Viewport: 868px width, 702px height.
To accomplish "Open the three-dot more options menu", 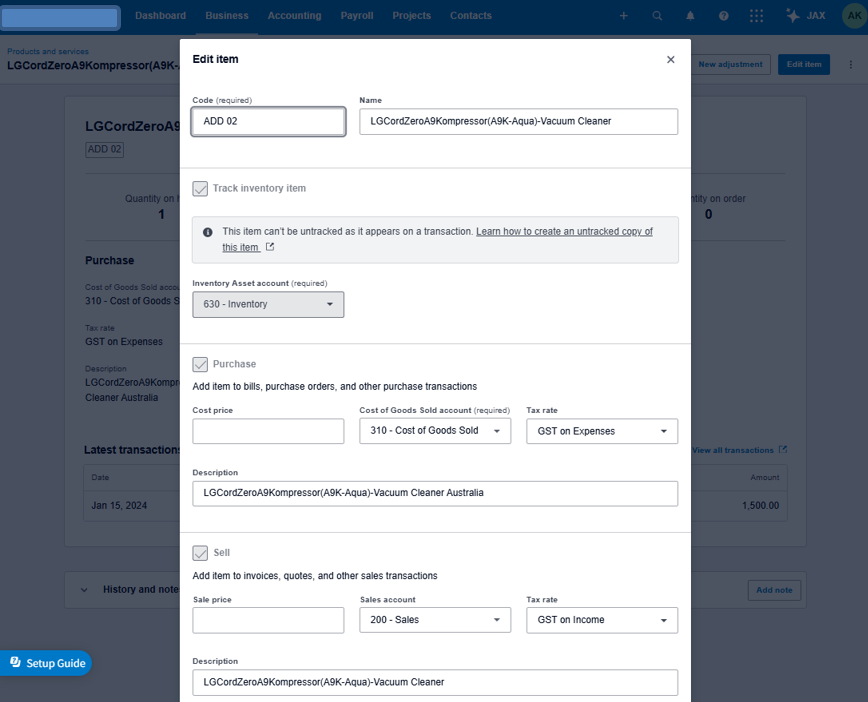I will click(x=850, y=65).
